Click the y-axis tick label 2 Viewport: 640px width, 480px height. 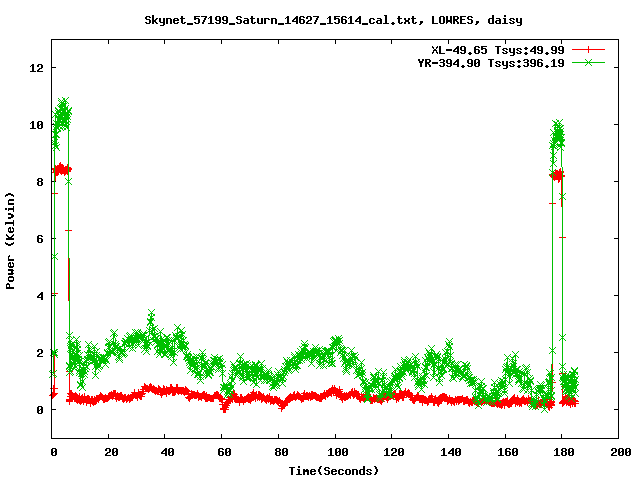click(40, 353)
